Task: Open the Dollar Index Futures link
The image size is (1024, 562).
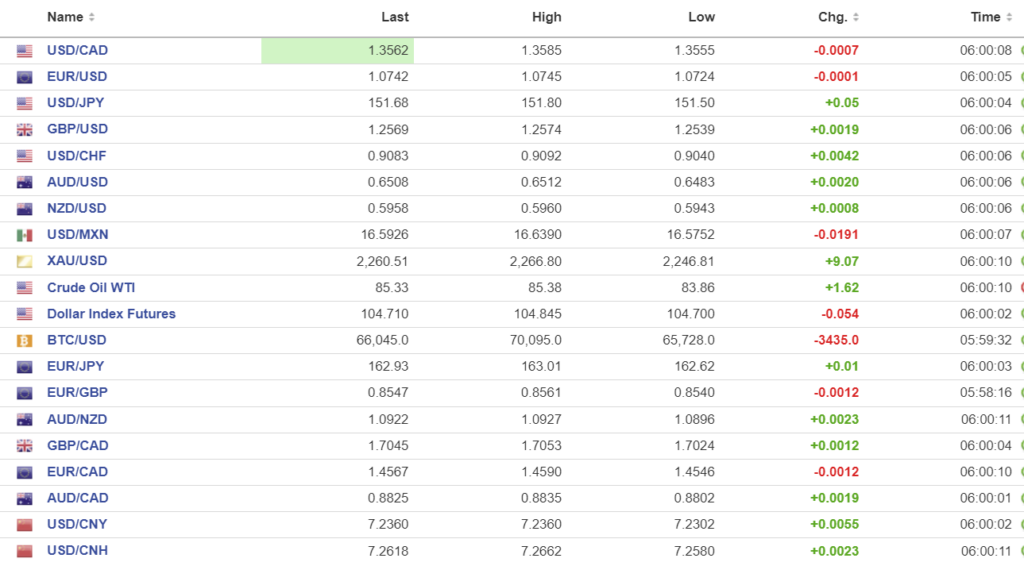Action: [x=111, y=314]
